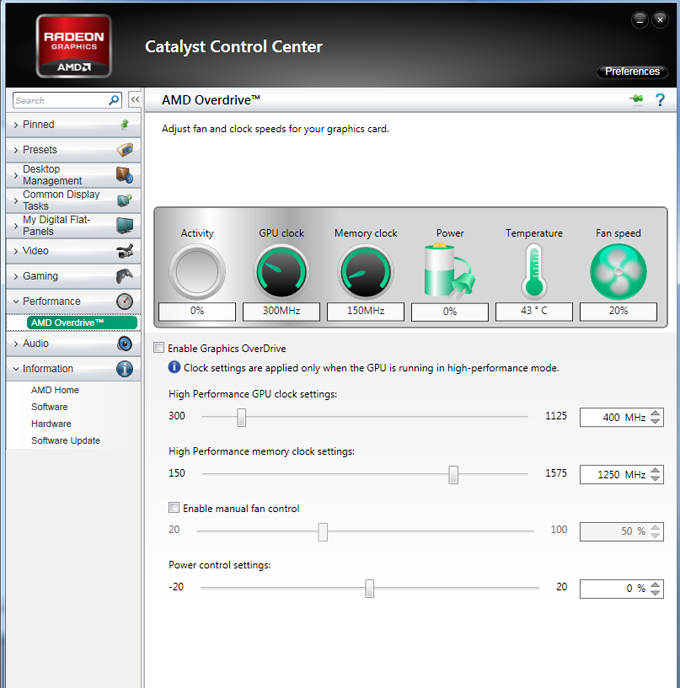Increase memory clock MHz with up arrow
The image size is (680, 688).
pos(655,470)
